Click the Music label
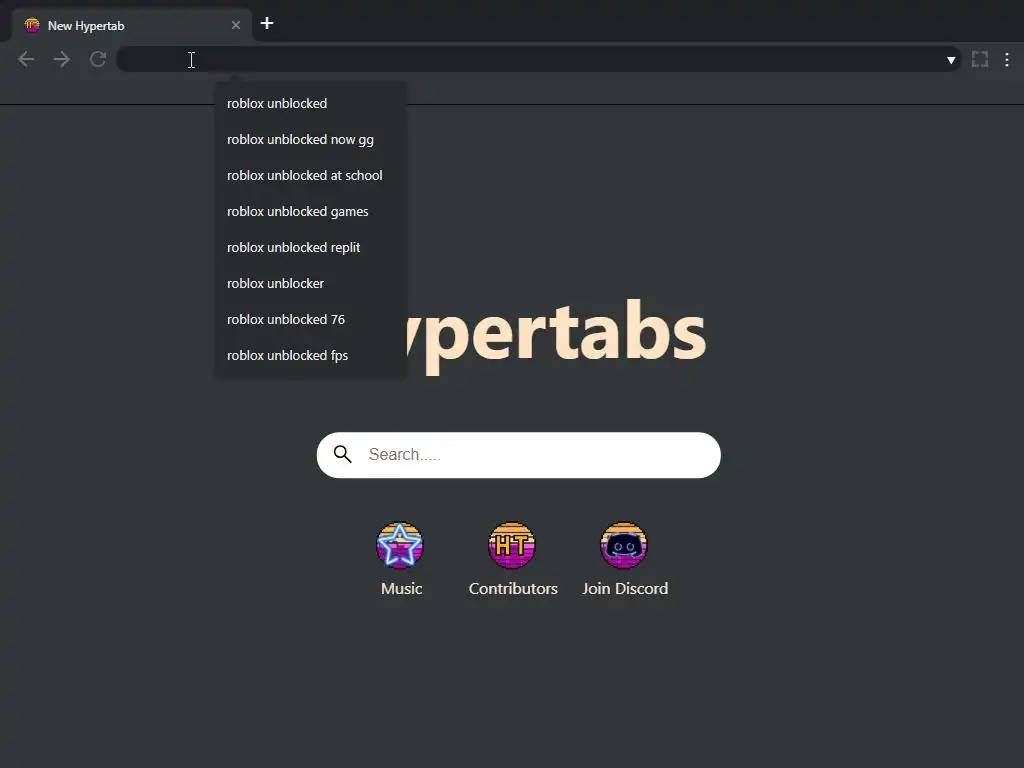The width and height of the screenshot is (1024, 768). point(402,588)
